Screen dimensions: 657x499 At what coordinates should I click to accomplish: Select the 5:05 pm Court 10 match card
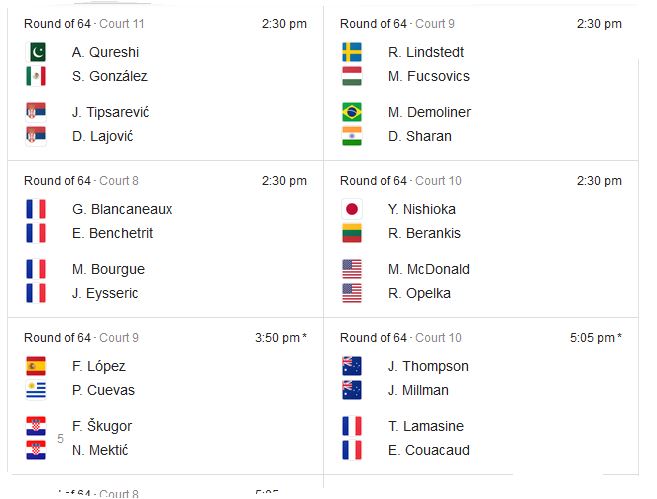tap(481, 396)
